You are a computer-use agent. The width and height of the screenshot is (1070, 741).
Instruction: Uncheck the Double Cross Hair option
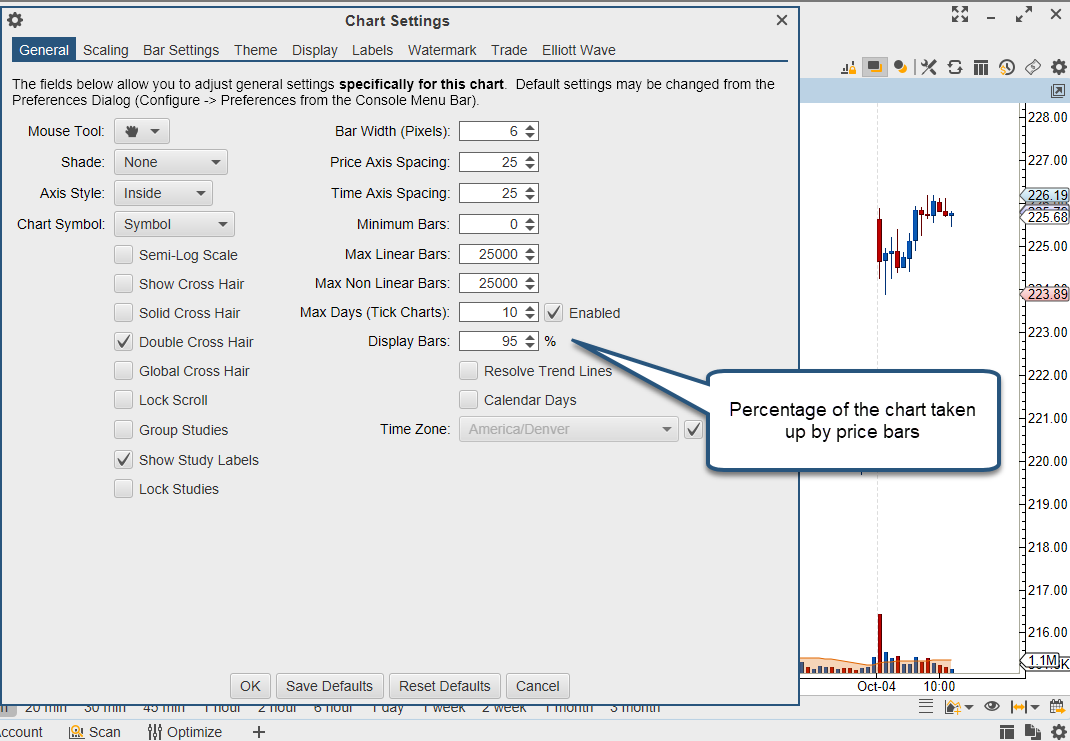click(124, 342)
